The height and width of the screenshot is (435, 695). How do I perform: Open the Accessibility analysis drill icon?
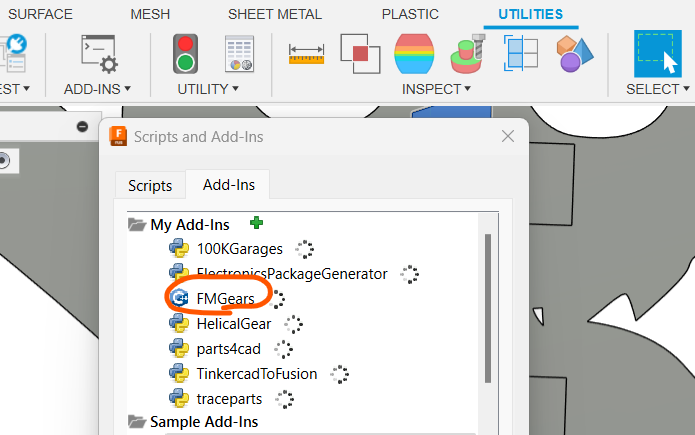(x=468, y=54)
